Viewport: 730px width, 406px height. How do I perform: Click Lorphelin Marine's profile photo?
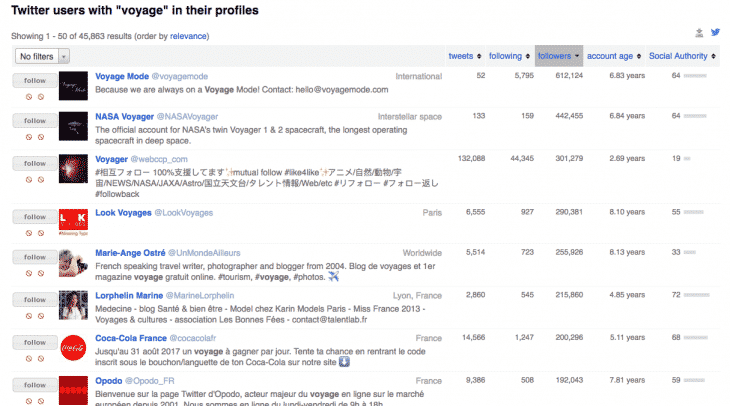[x=74, y=306]
